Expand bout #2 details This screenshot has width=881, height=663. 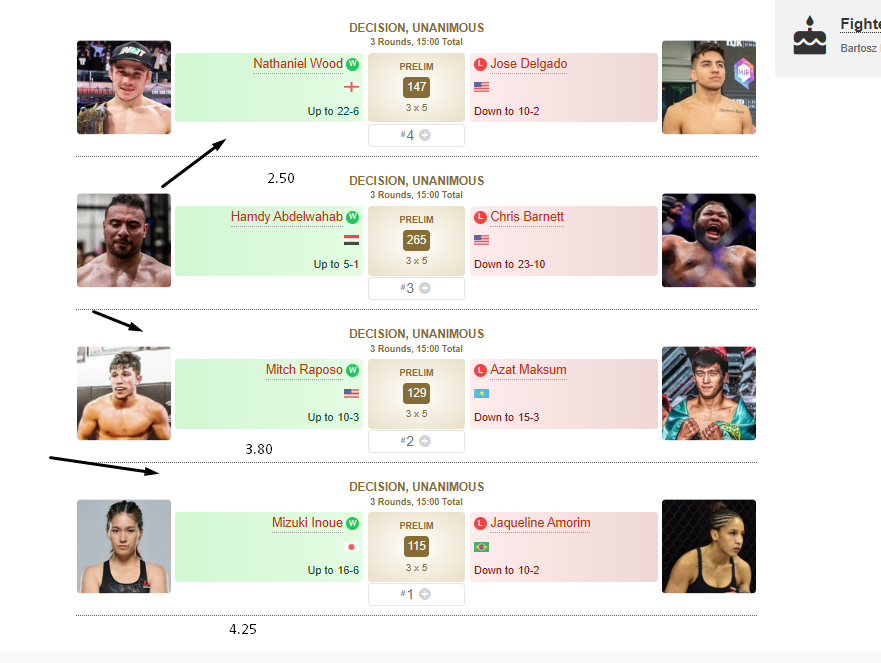pyautogui.click(x=424, y=441)
